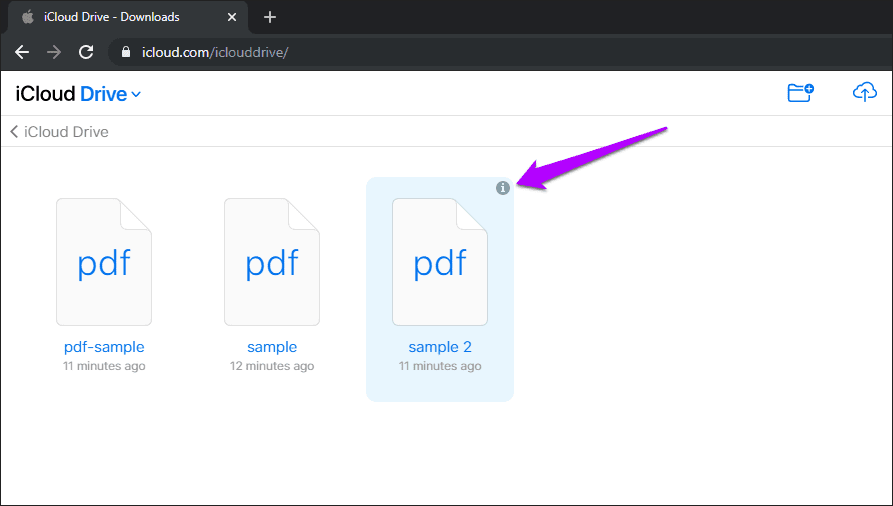Reload the iCloud Drive page
The height and width of the screenshot is (506, 893).
86,52
